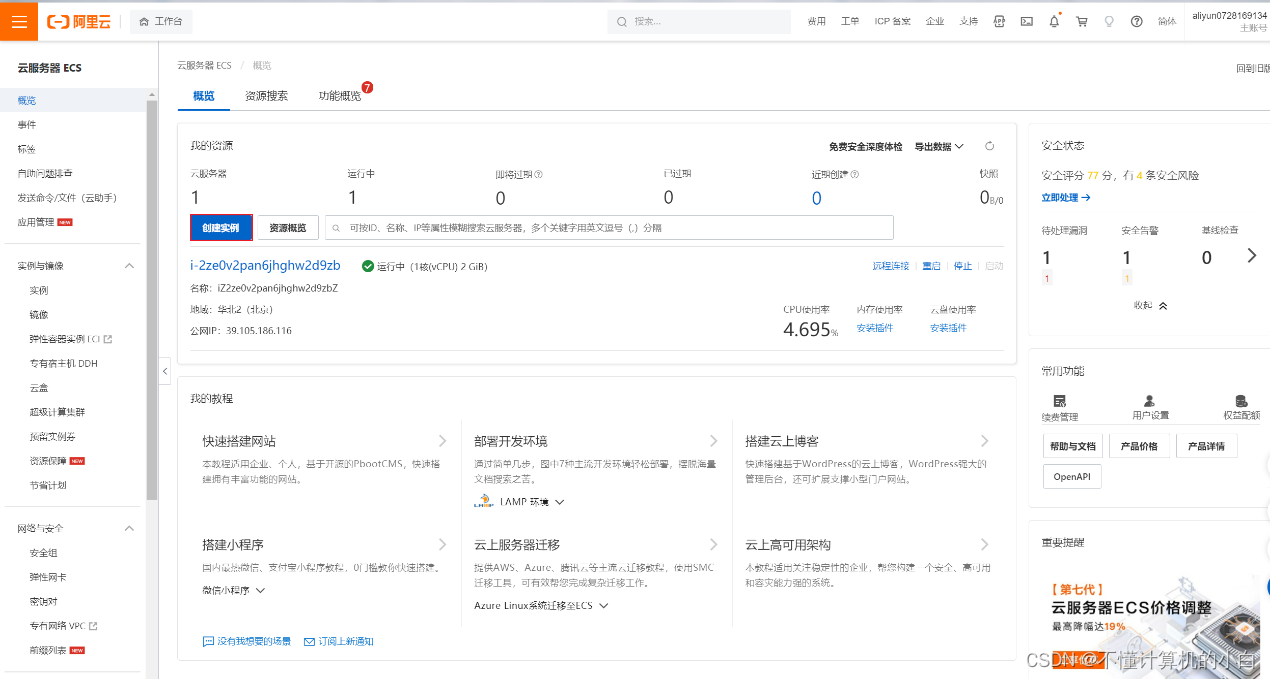Click the server search field by ID or name

tap(609, 228)
